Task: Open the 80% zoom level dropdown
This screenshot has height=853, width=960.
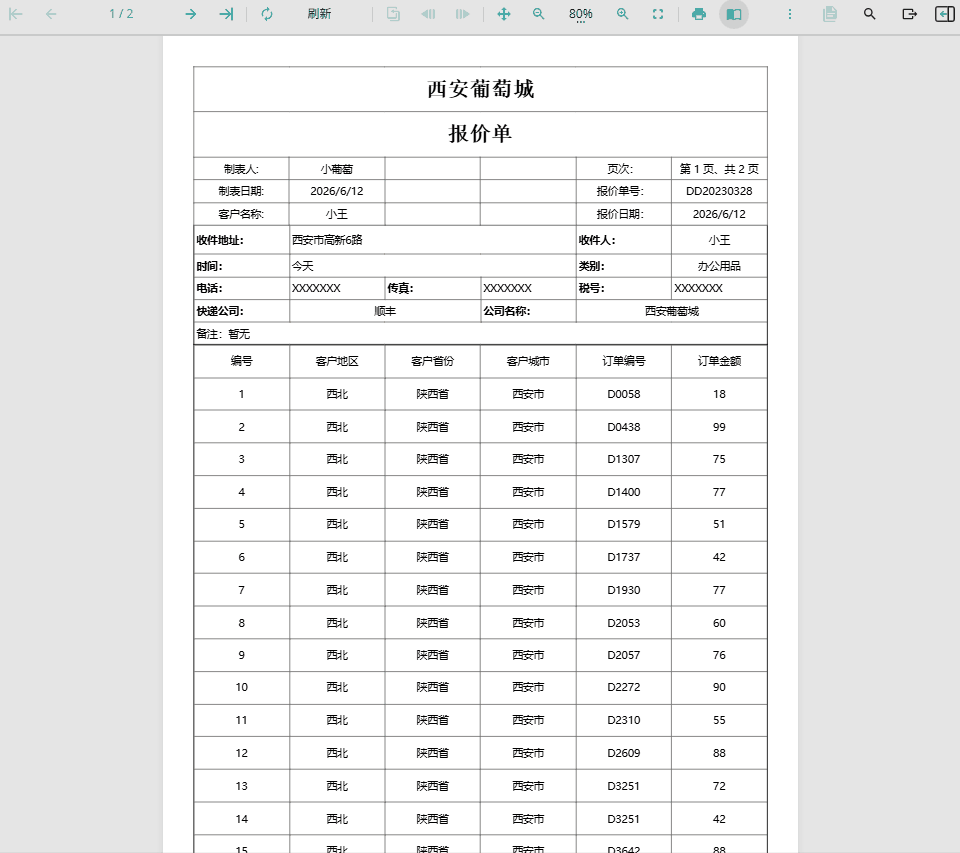Action: (580, 14)
